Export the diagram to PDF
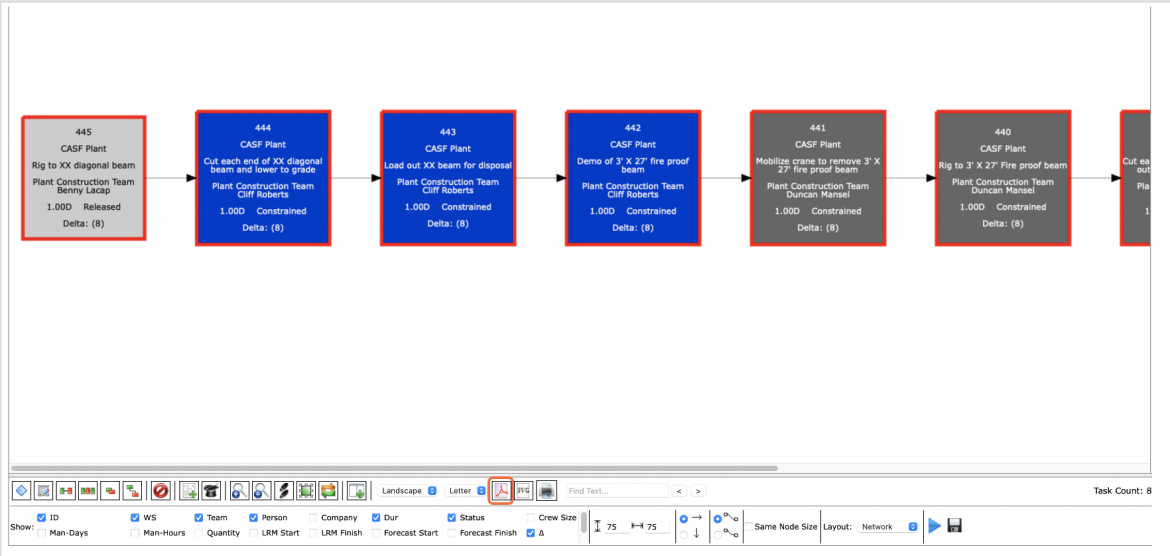1170x556 pixels. click(x=501, y=491)
